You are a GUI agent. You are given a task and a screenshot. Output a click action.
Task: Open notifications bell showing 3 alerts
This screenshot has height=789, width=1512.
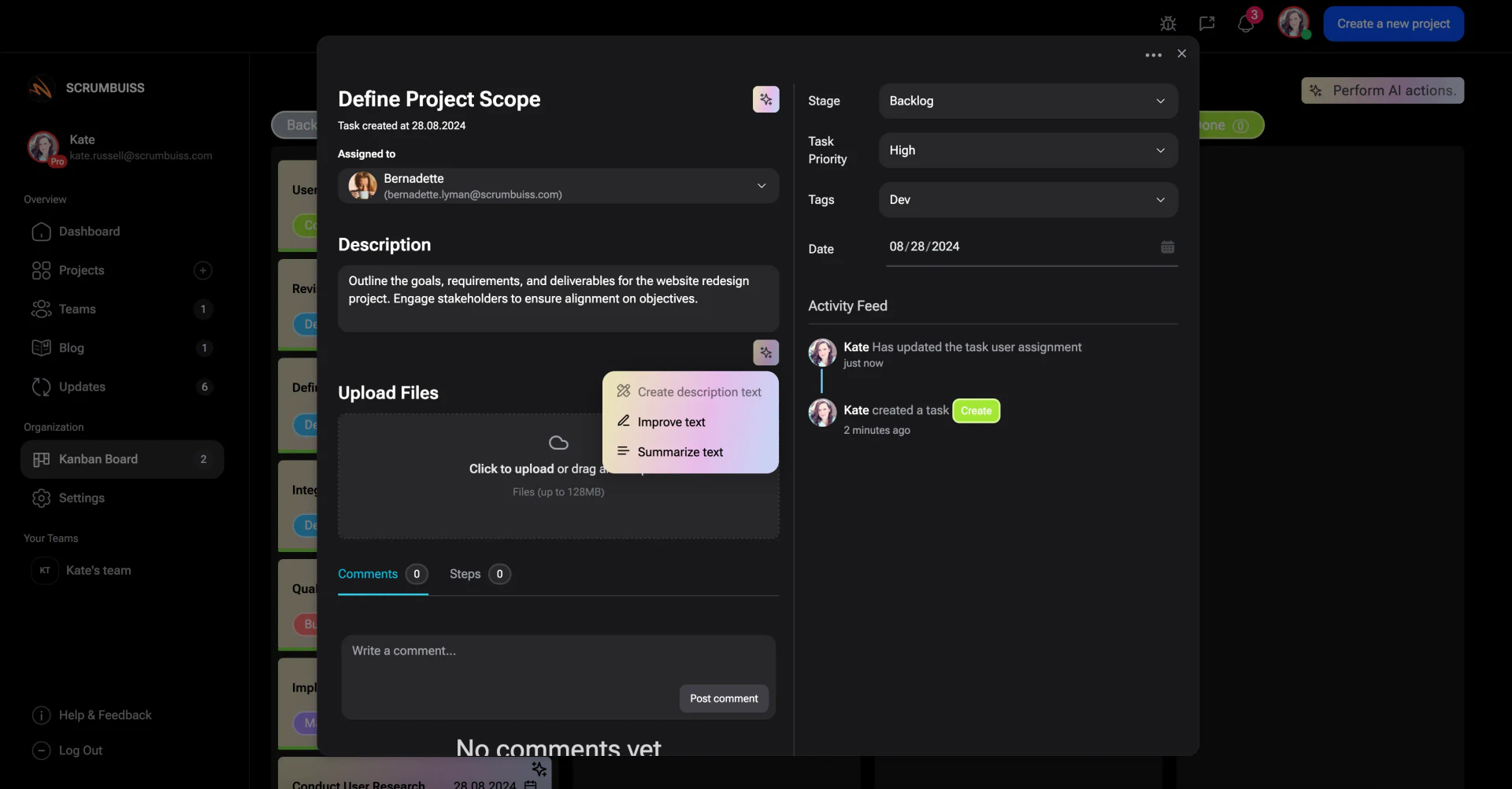pos(1247,24)
